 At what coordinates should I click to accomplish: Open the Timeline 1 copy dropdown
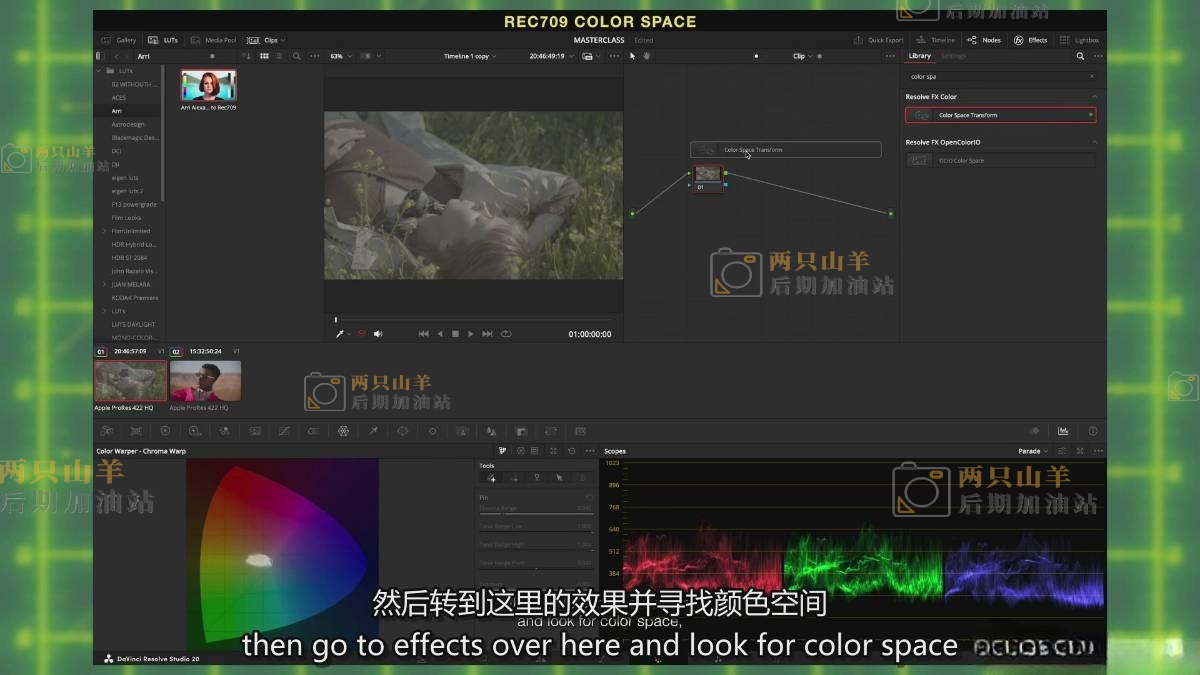(470, 56)
